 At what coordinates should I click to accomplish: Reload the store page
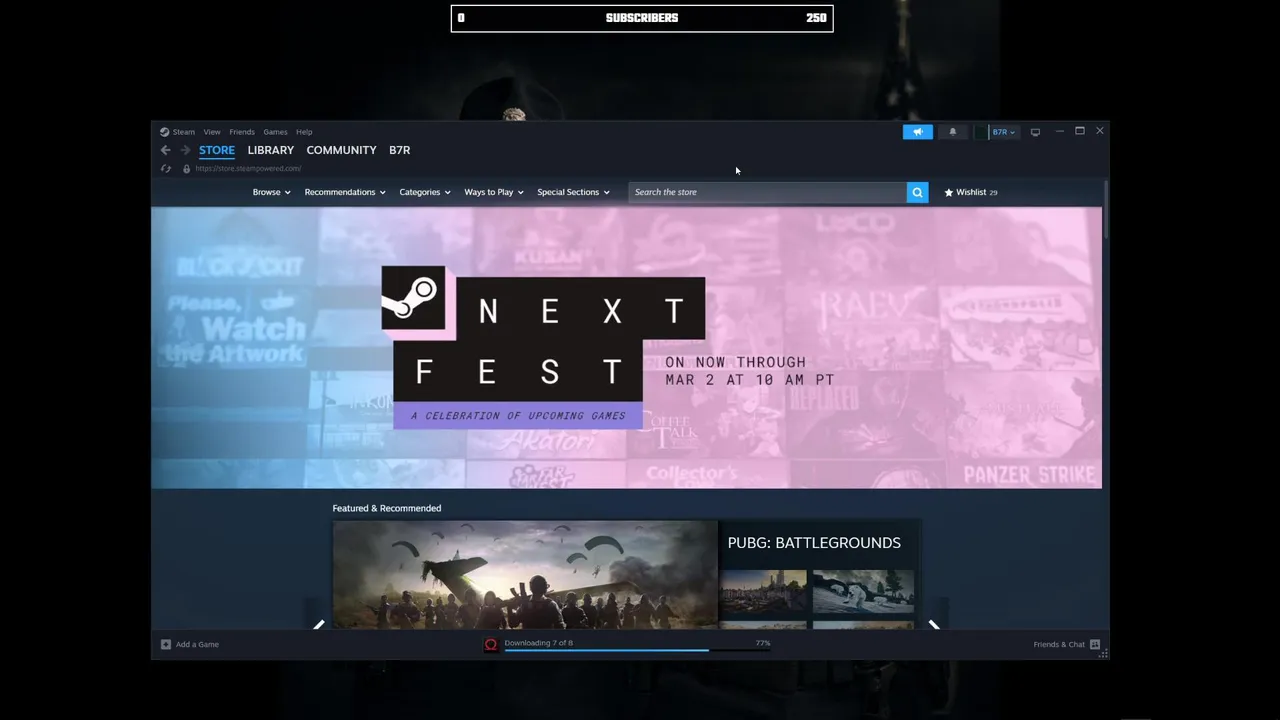[166, 169]
